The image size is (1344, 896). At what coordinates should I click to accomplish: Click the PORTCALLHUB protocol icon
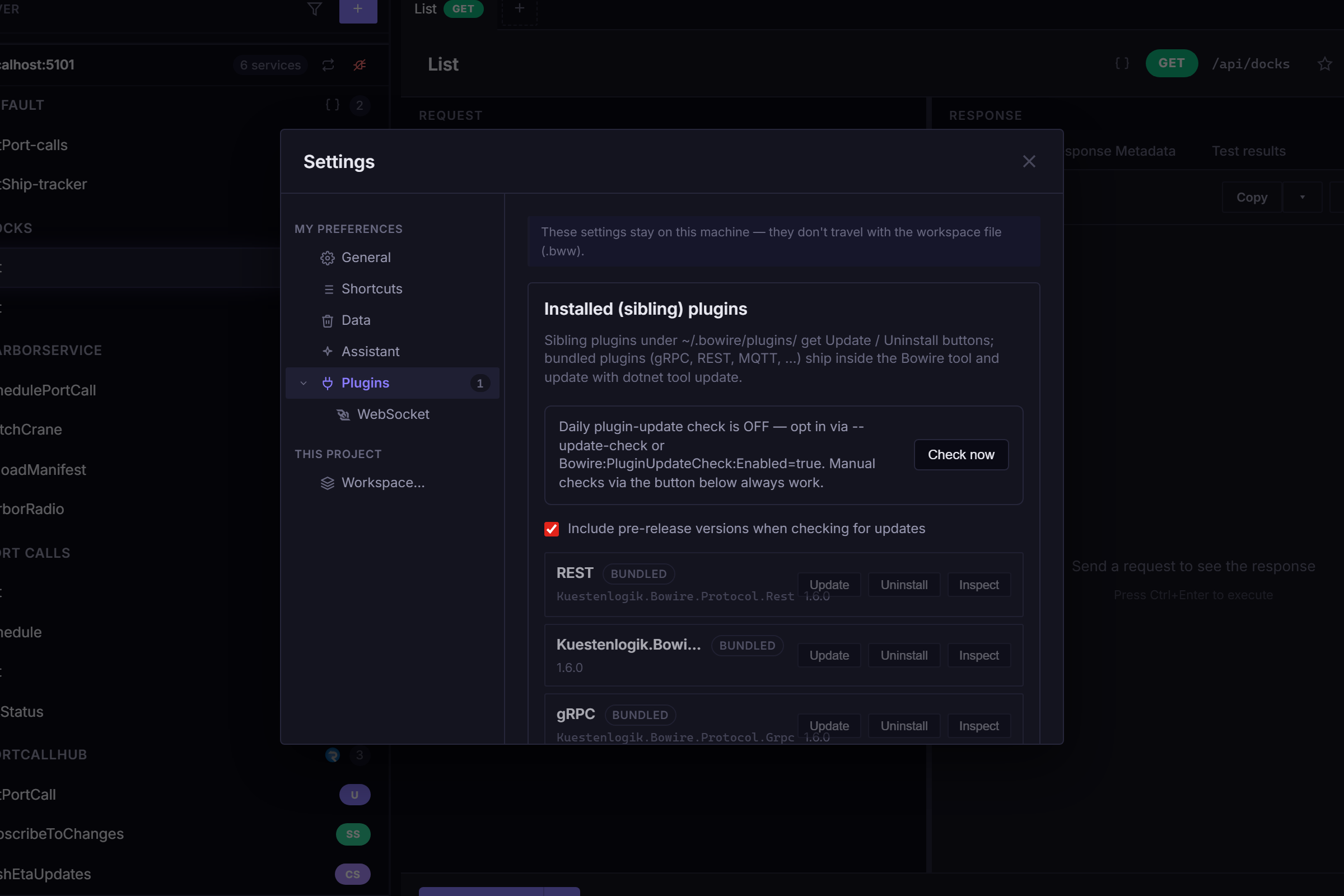tap(333, 755)
